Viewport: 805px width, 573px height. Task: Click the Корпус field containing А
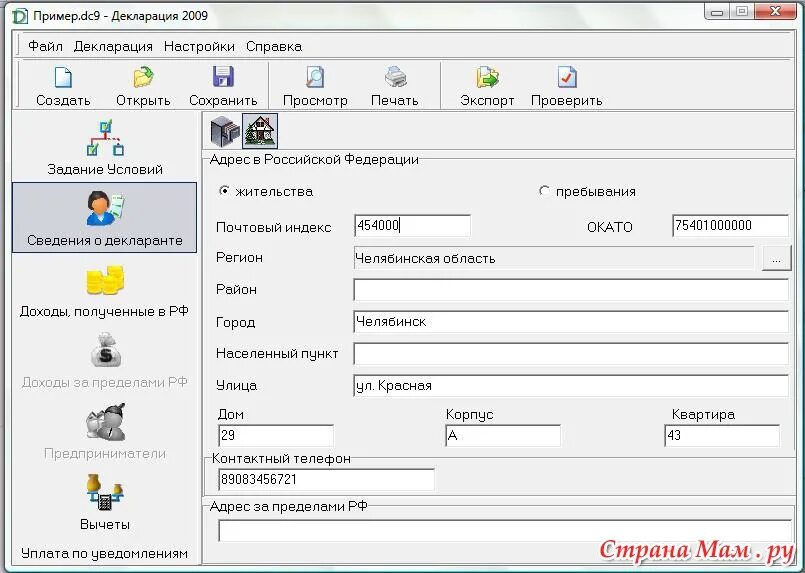coord(503,435)
